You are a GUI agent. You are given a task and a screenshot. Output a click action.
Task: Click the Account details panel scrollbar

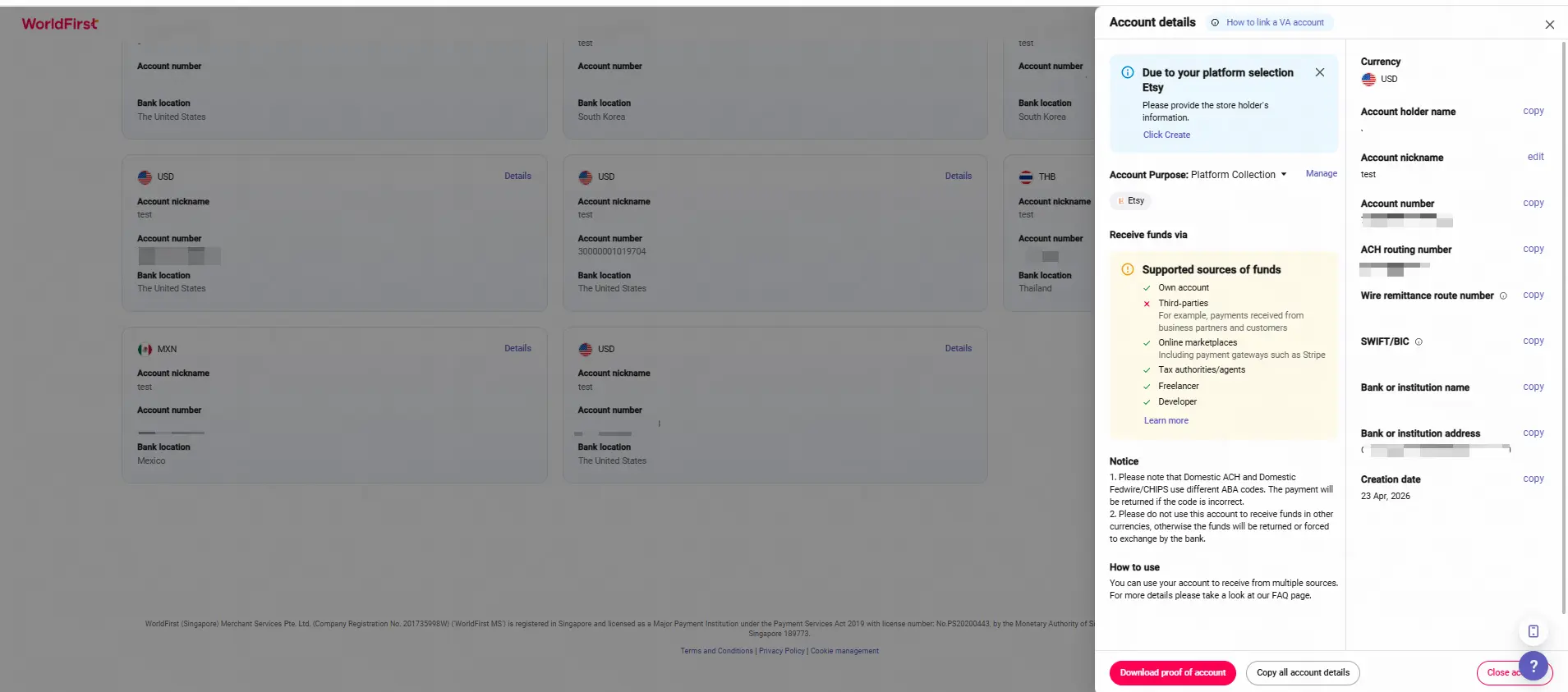pyautogui.click(x=1563, y=328)
